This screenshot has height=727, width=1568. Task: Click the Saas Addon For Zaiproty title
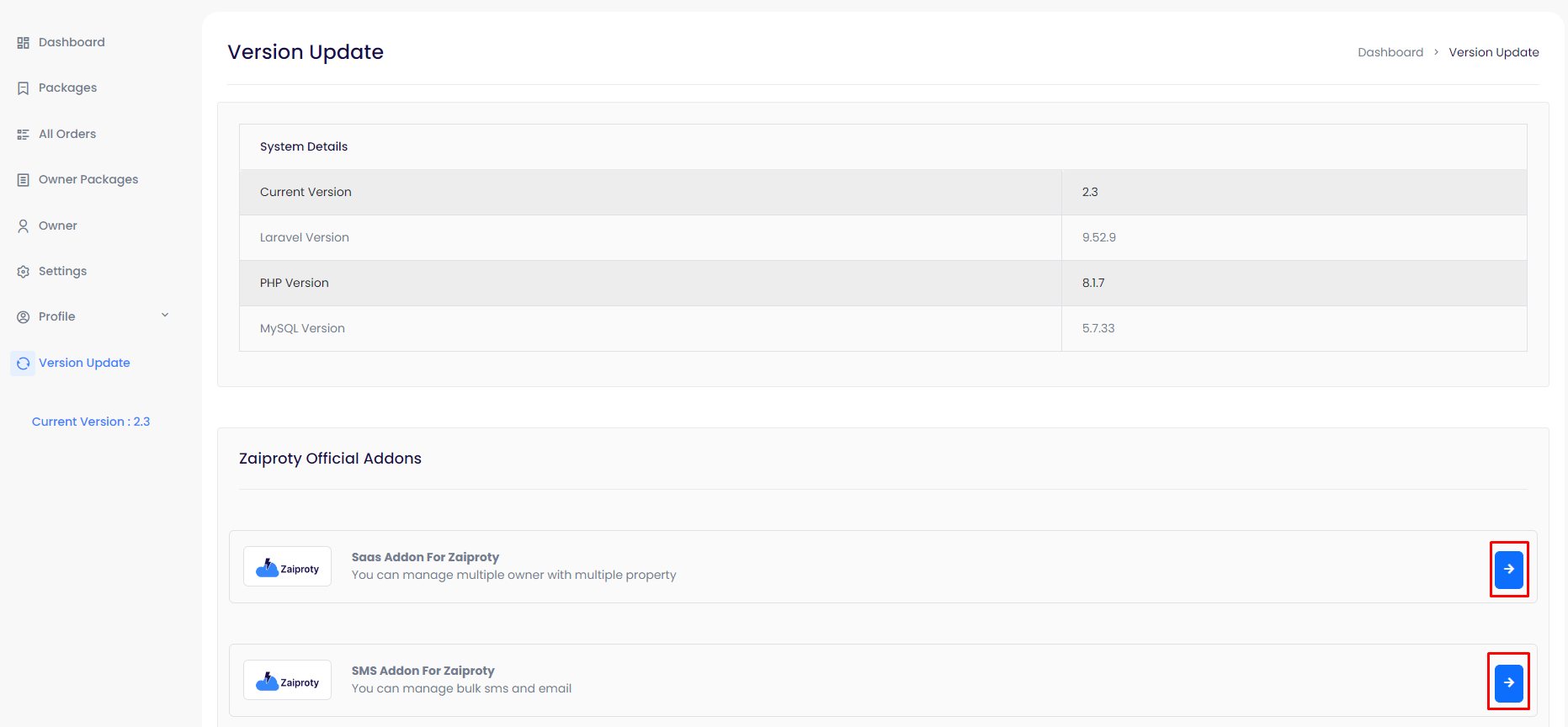(x=425, y=557)
